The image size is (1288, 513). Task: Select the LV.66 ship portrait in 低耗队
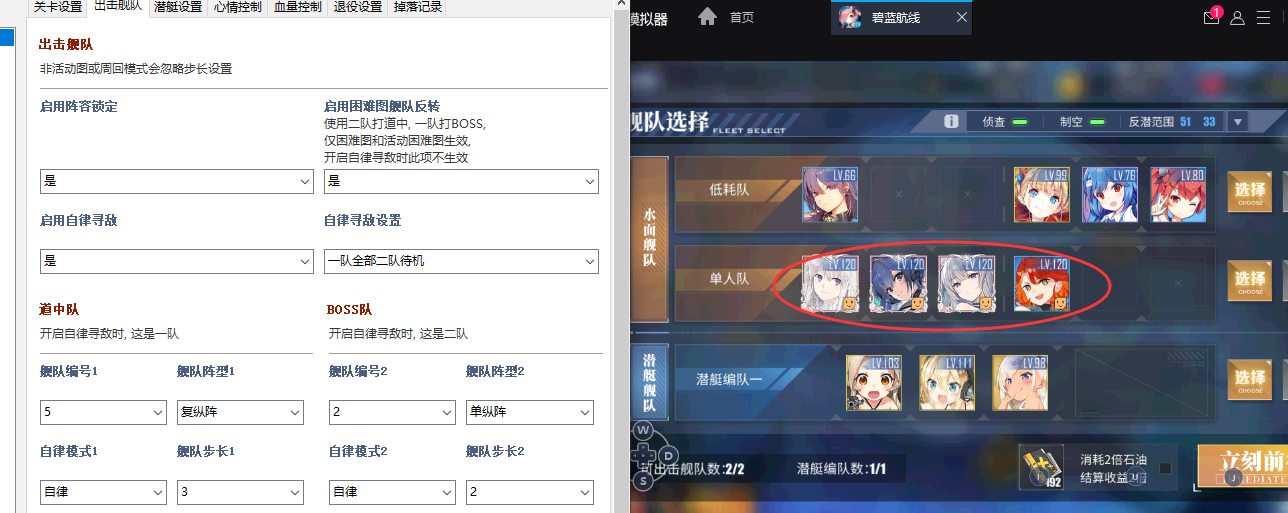829,194
